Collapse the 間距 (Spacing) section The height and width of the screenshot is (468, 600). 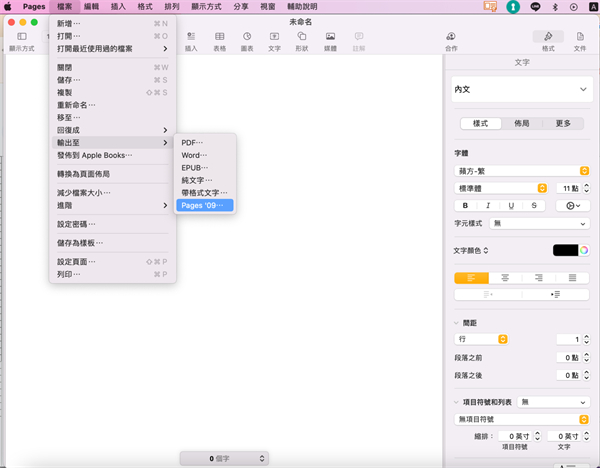point(457,323)
